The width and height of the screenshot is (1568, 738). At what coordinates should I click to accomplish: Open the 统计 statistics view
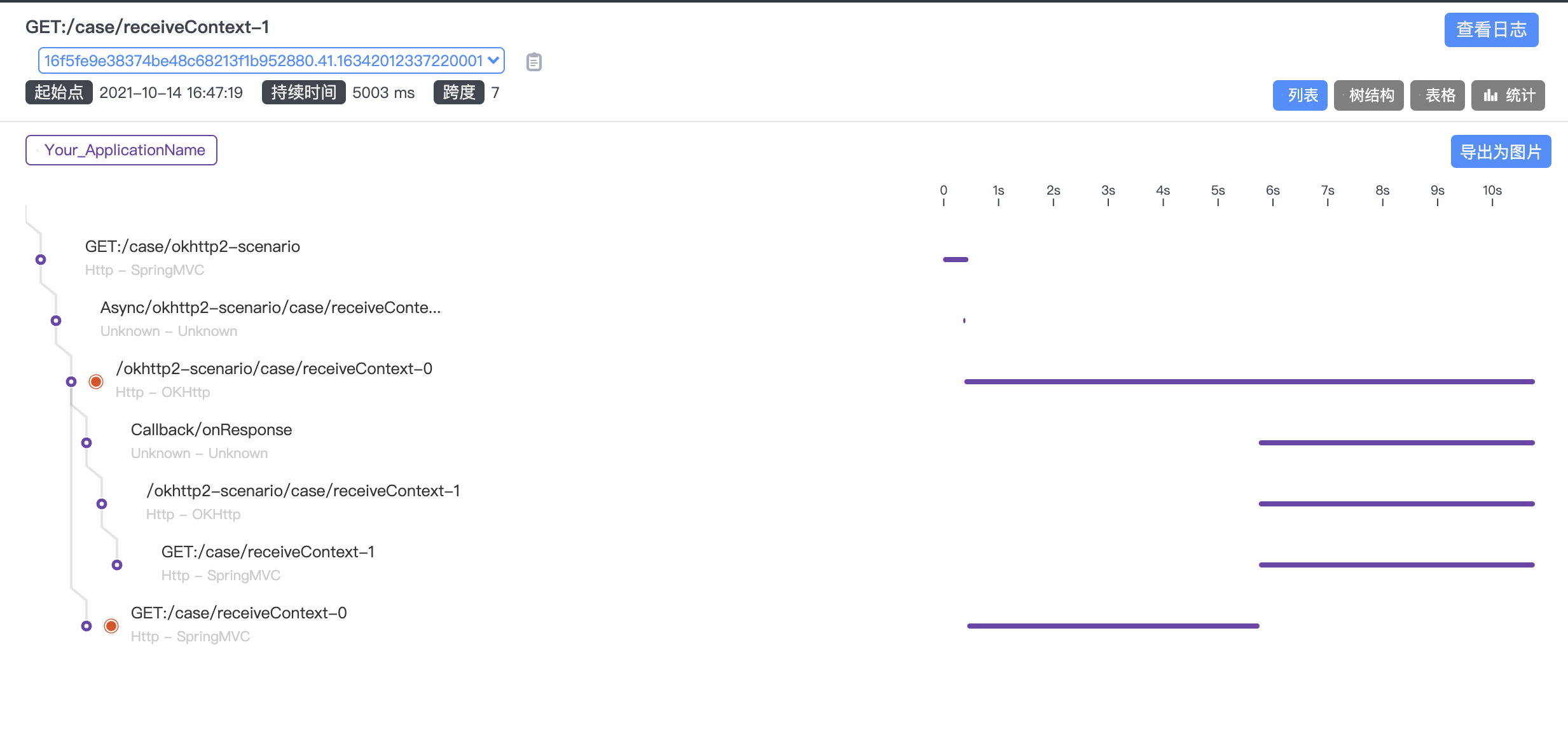click(x=1508, y=95)
